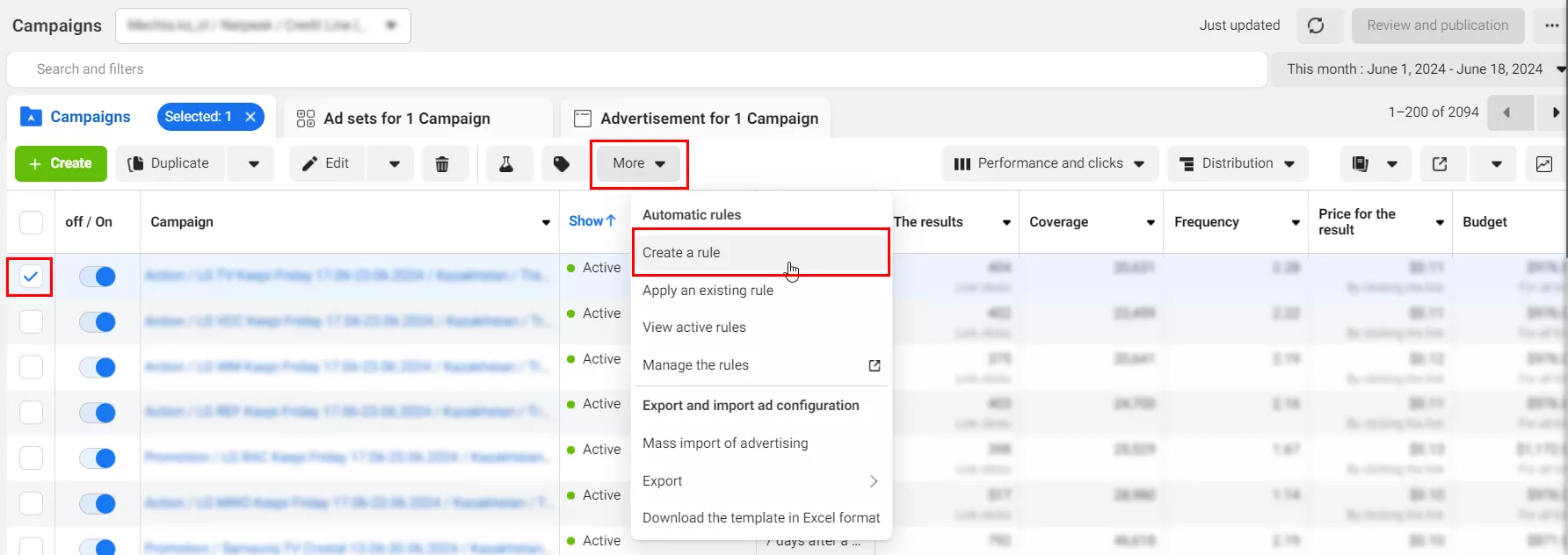
Task: Open The results column dropdown
Action: [1007, 222]
